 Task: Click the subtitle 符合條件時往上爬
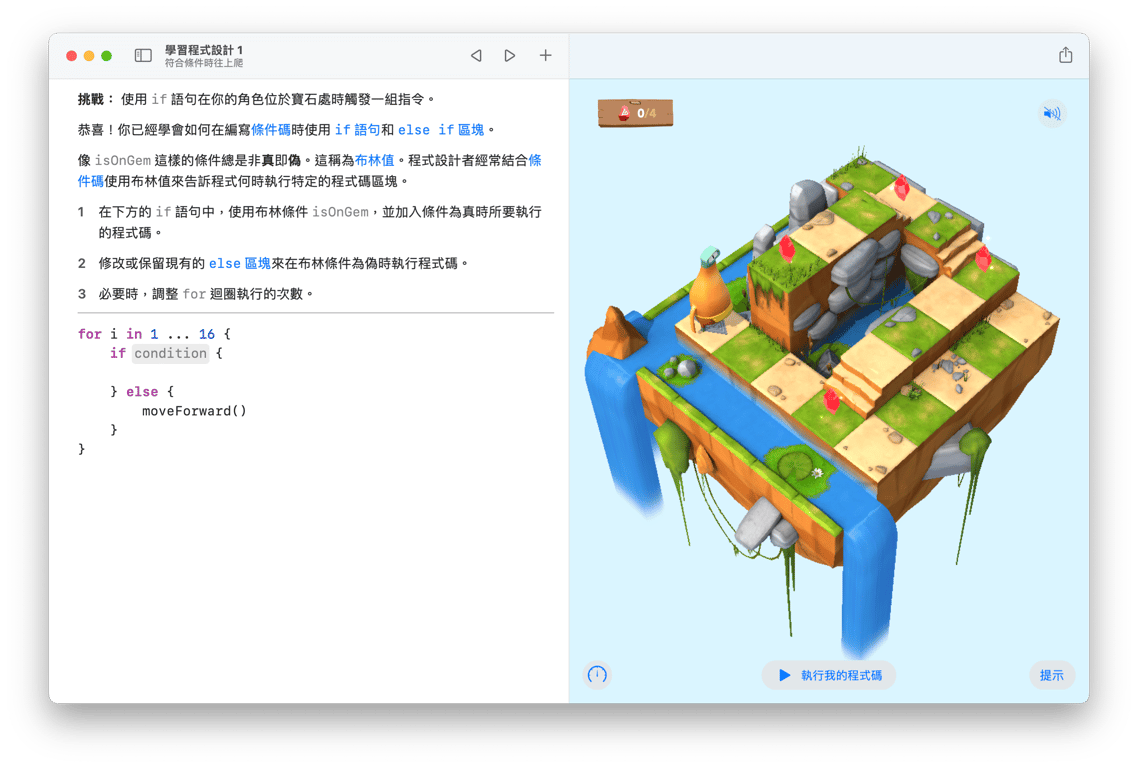204,63
